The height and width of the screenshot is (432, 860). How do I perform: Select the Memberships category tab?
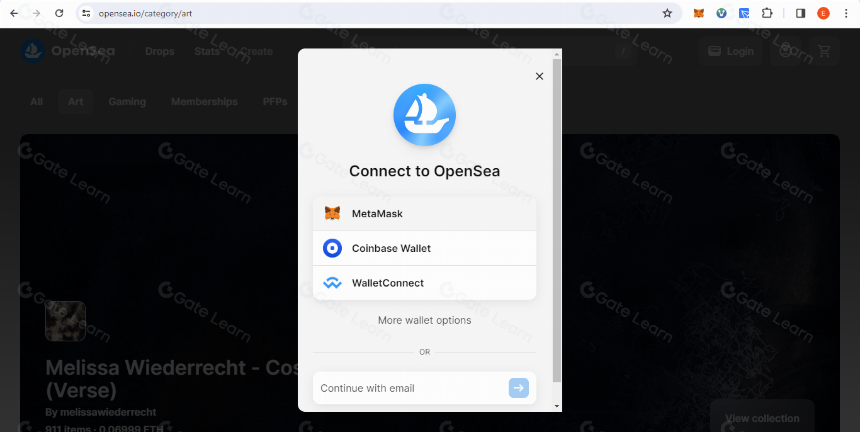204,101
